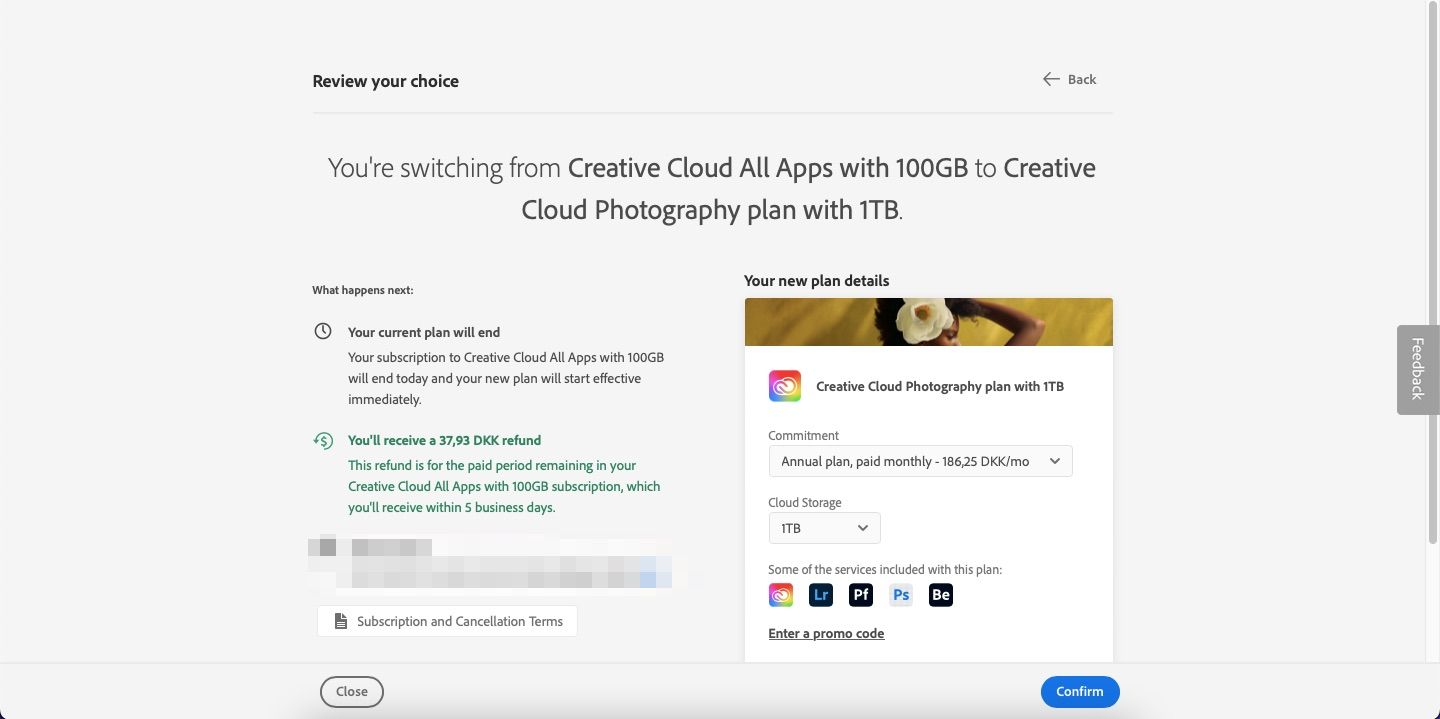Click the Lightroom (Lr) service icon

pos(821,595)
